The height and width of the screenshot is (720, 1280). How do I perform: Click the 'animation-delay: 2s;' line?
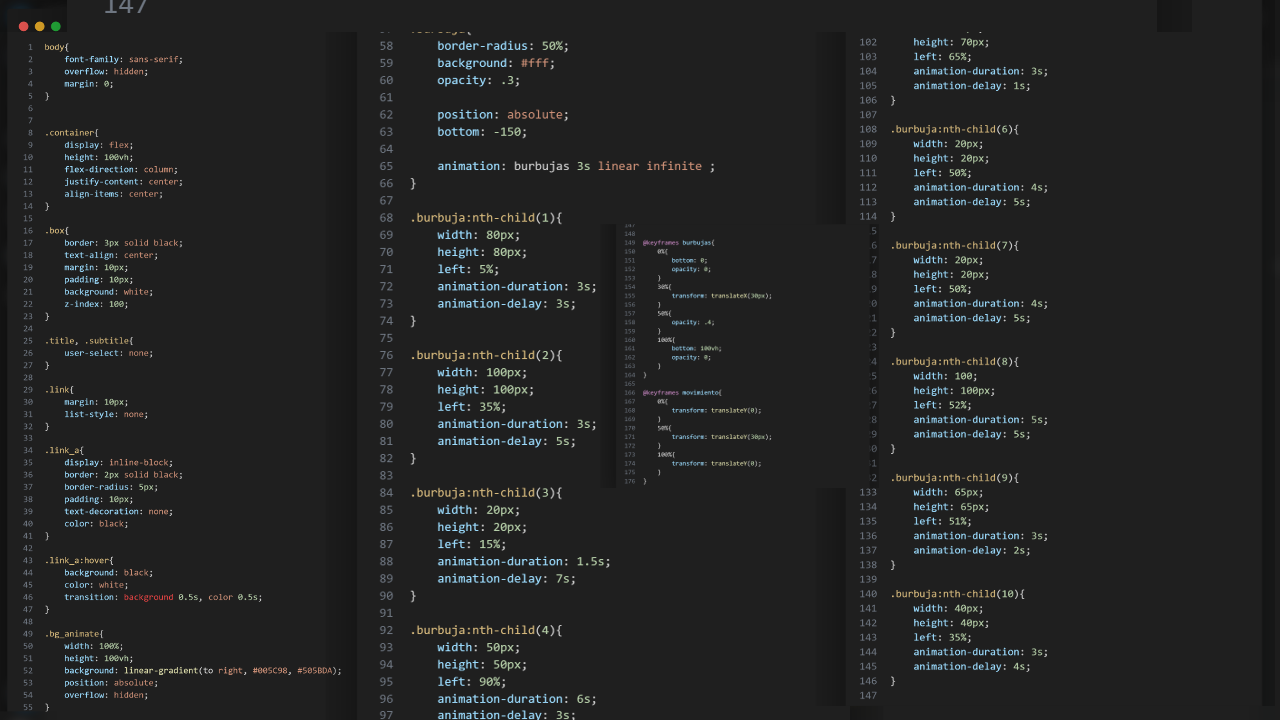coord(972,550)
